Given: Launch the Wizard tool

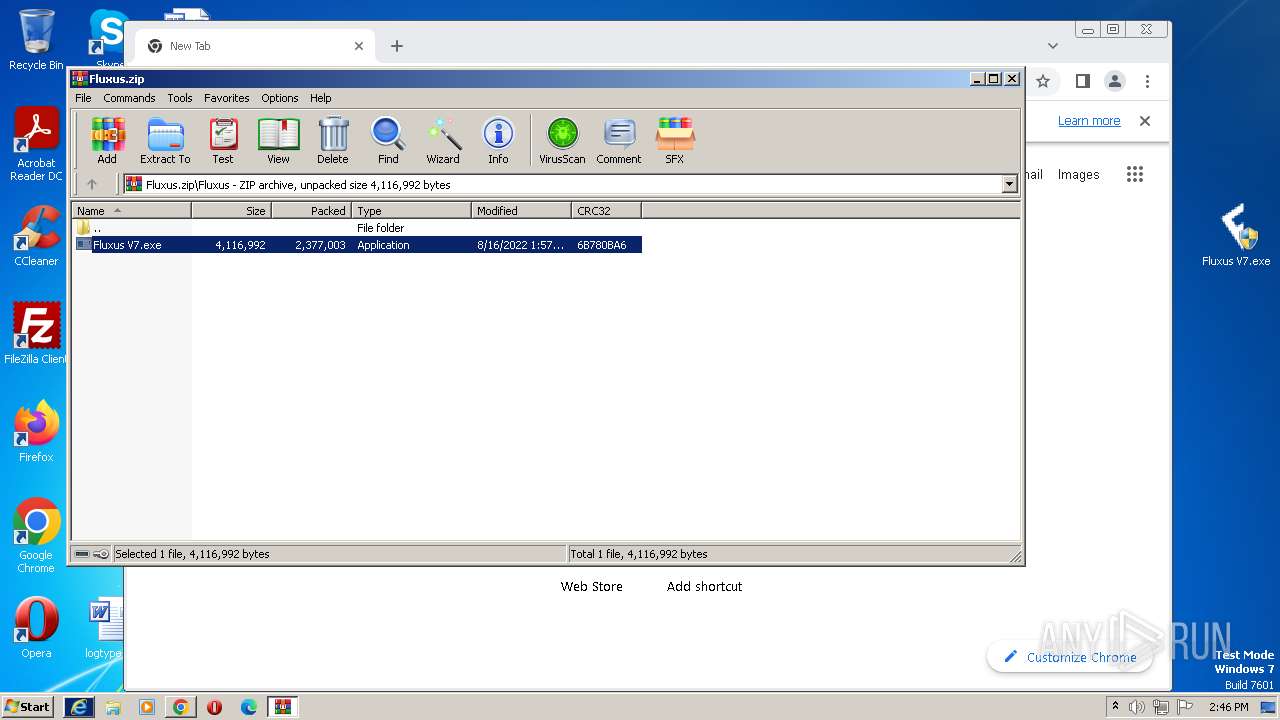Looking at the screenshot, I should pyautogui.click(x=443, y=141).
